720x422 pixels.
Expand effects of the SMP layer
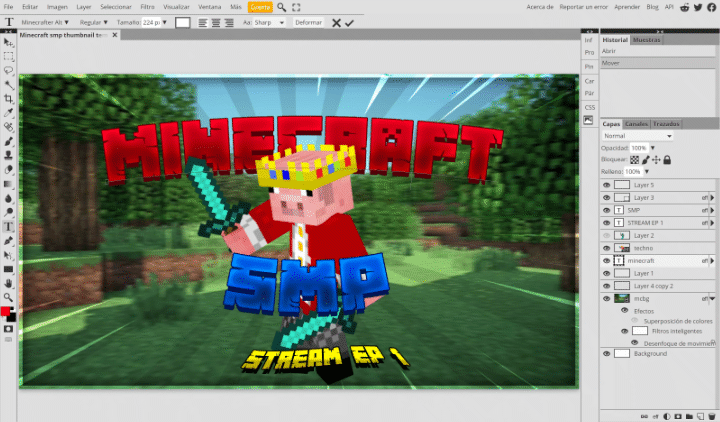(x=712, y=210)
